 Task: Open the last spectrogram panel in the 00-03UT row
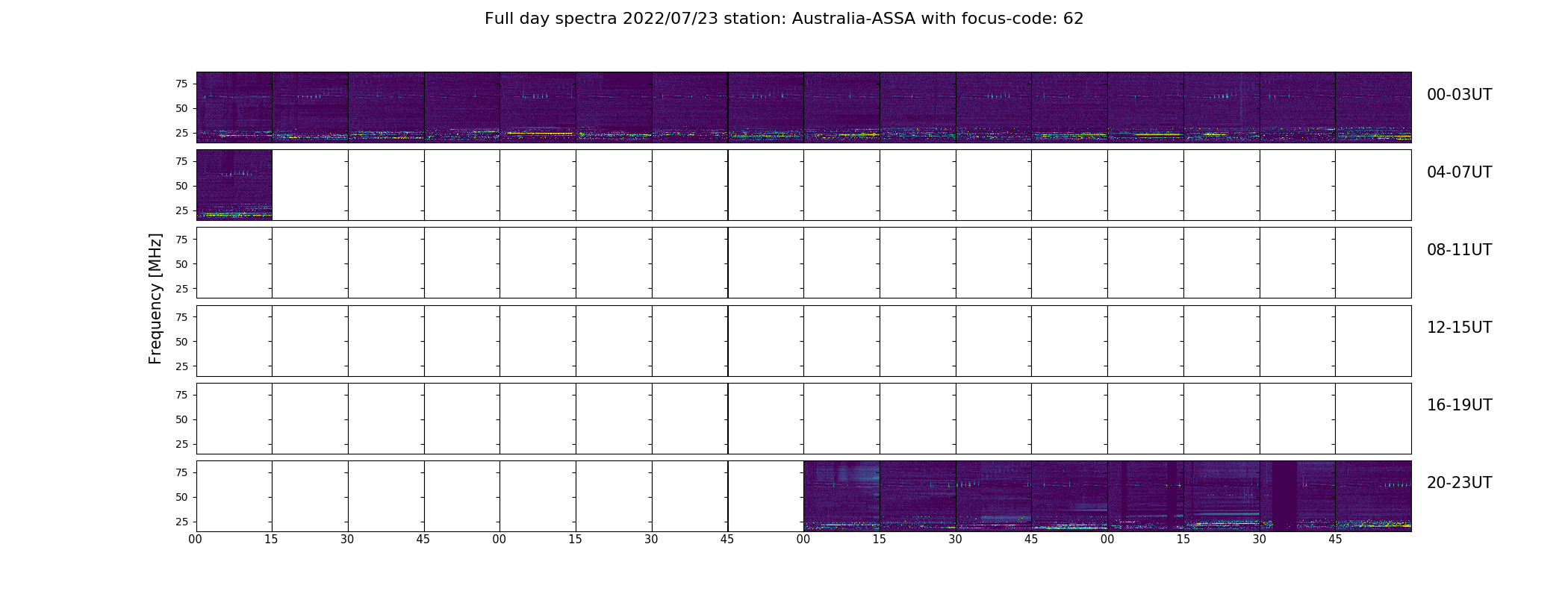coord(1373,107)
